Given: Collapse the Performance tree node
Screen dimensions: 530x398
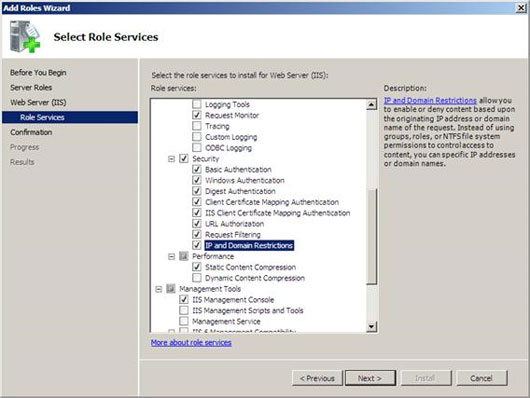Looking at the screenshot, I should pyautogui.click(x=171, y=256).
